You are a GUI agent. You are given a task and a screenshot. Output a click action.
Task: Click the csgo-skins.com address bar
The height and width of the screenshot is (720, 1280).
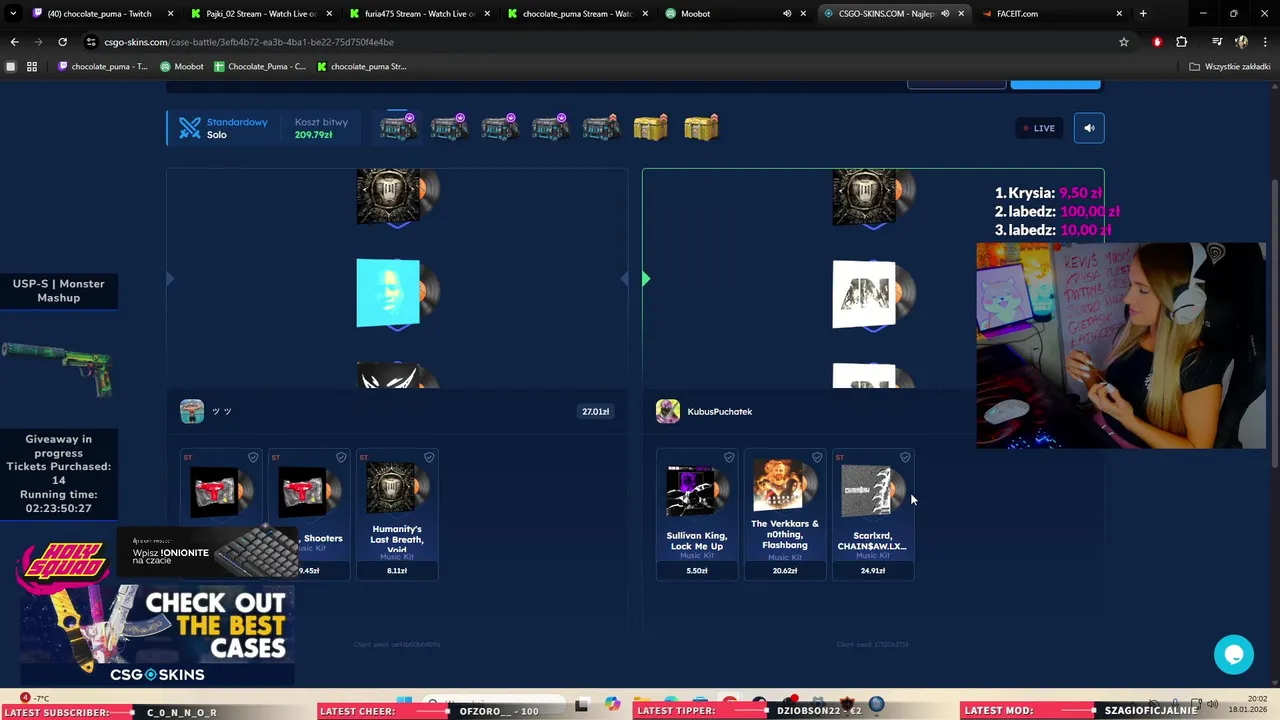click(x=610, y=42)
